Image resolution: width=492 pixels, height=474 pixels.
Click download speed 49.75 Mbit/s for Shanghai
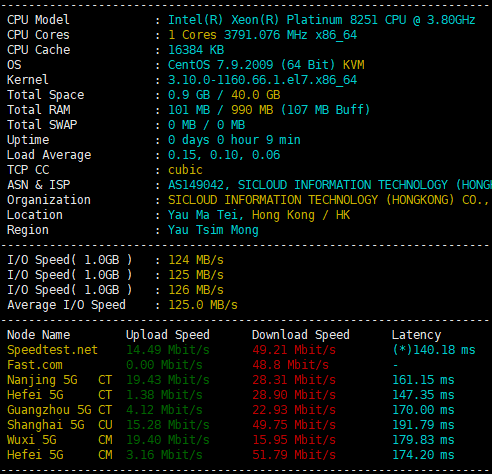click(x=294, y=425)
